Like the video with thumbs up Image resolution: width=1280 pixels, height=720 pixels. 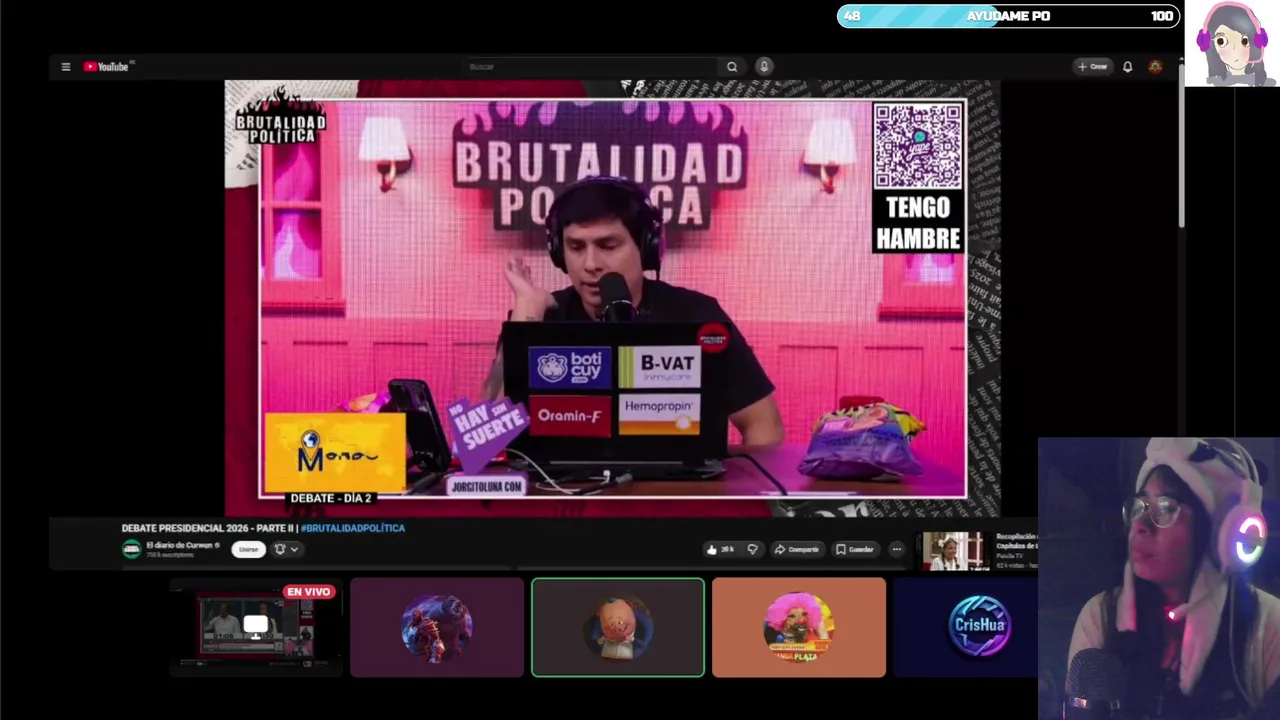click(x=721, y=549)
